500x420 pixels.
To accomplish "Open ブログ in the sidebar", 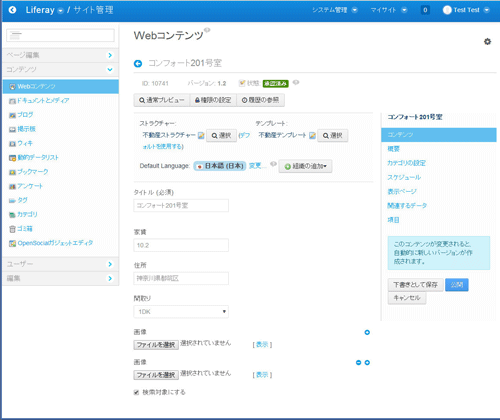I will [x=25, y=115].
